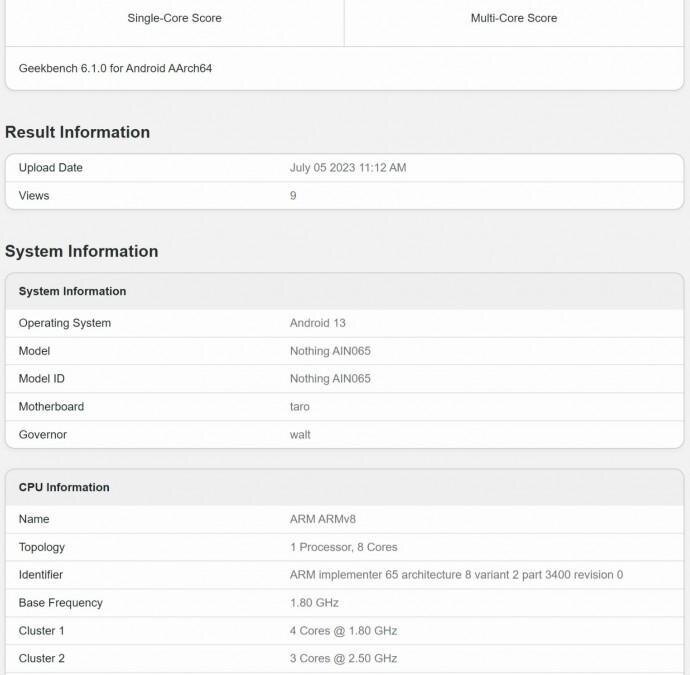Image resolution: width=690 pixels, height=675 pixels.
Task: Click the CPU Information table header
Action: 64,488
